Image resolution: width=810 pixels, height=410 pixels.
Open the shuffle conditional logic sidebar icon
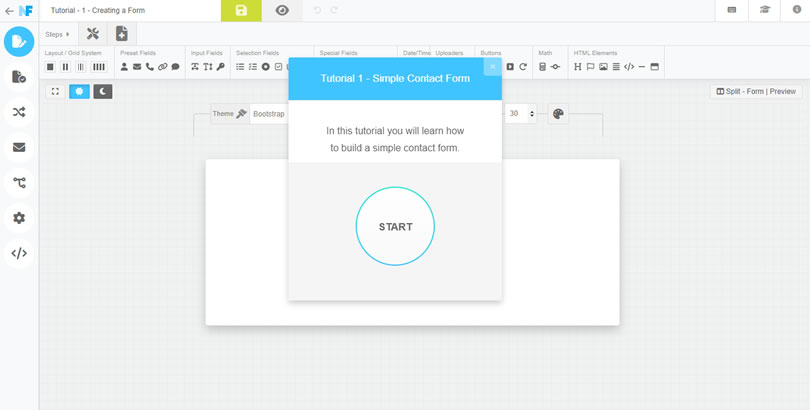point(19,112)
